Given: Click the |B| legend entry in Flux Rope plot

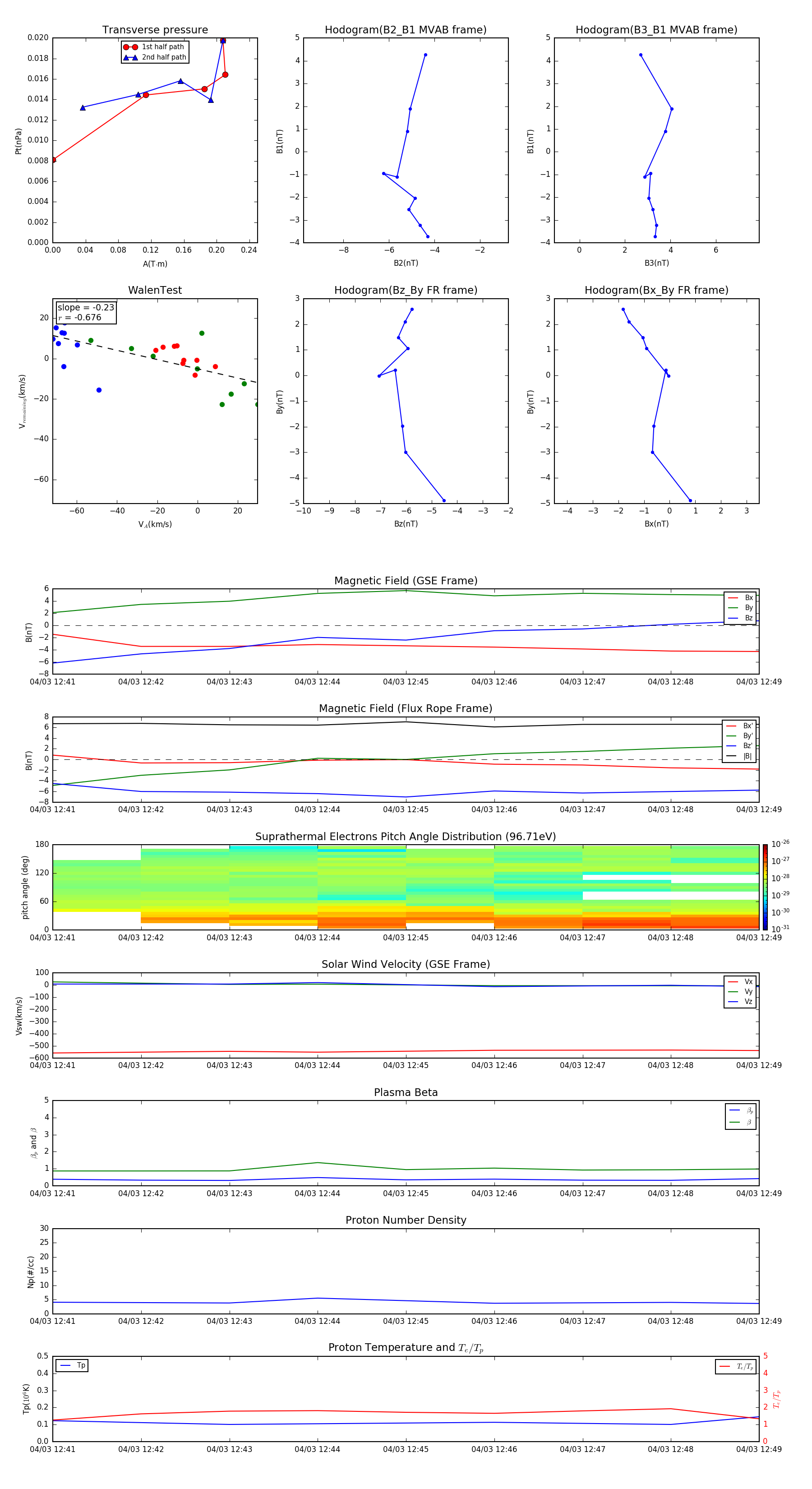Looking at the screenshot, I should (x=740, y=756).
